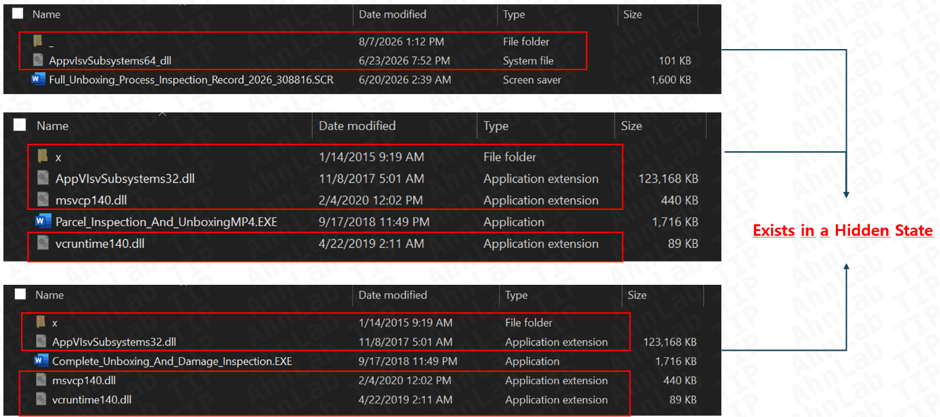This screenshot has height=417, width=940.
Task: Select the file name AppvIsvSubsystems64_dll
Action: 112,61
